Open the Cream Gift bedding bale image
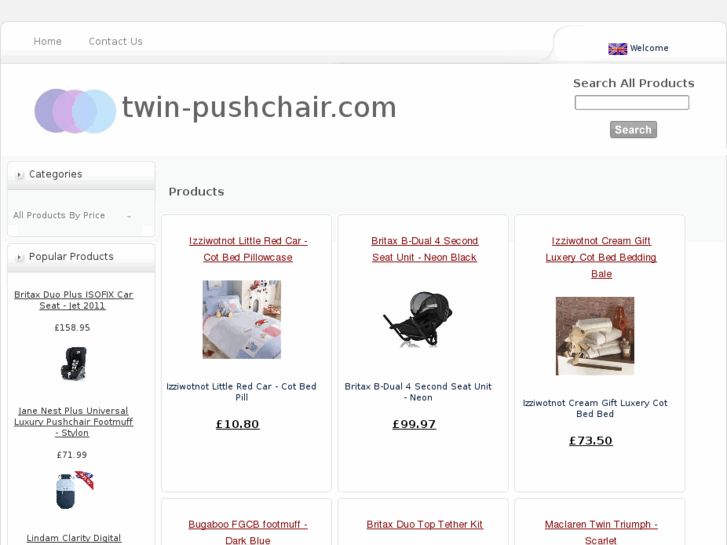The height and width of the screenshot is (545, 727). (x=595, y=336)
